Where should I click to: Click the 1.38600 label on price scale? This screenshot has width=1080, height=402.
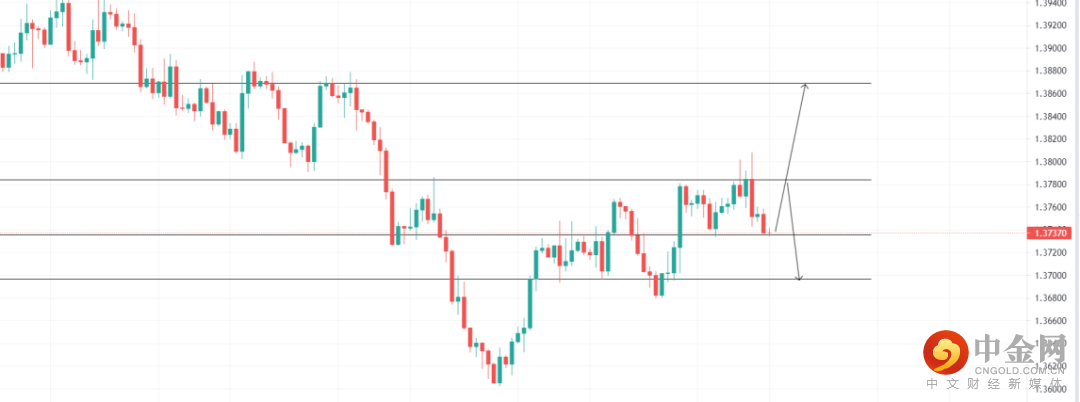coord(1049,93)
